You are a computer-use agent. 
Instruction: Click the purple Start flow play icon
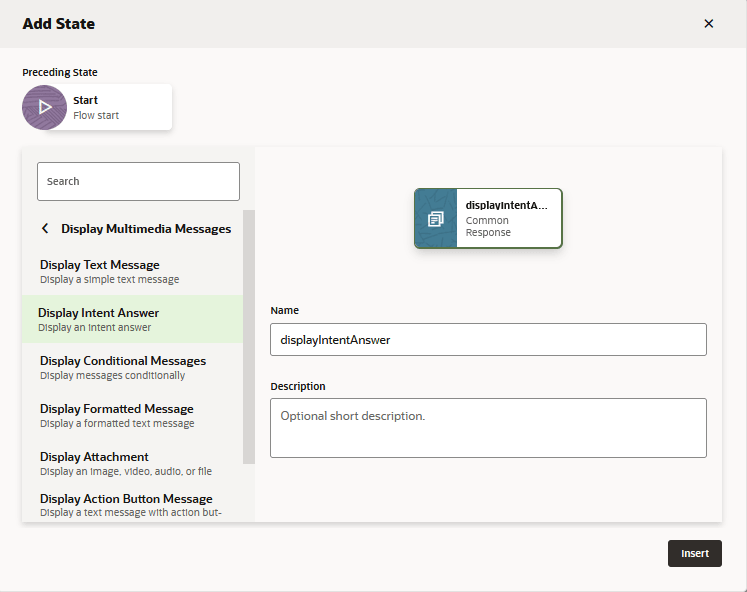(x=44, y=107)
